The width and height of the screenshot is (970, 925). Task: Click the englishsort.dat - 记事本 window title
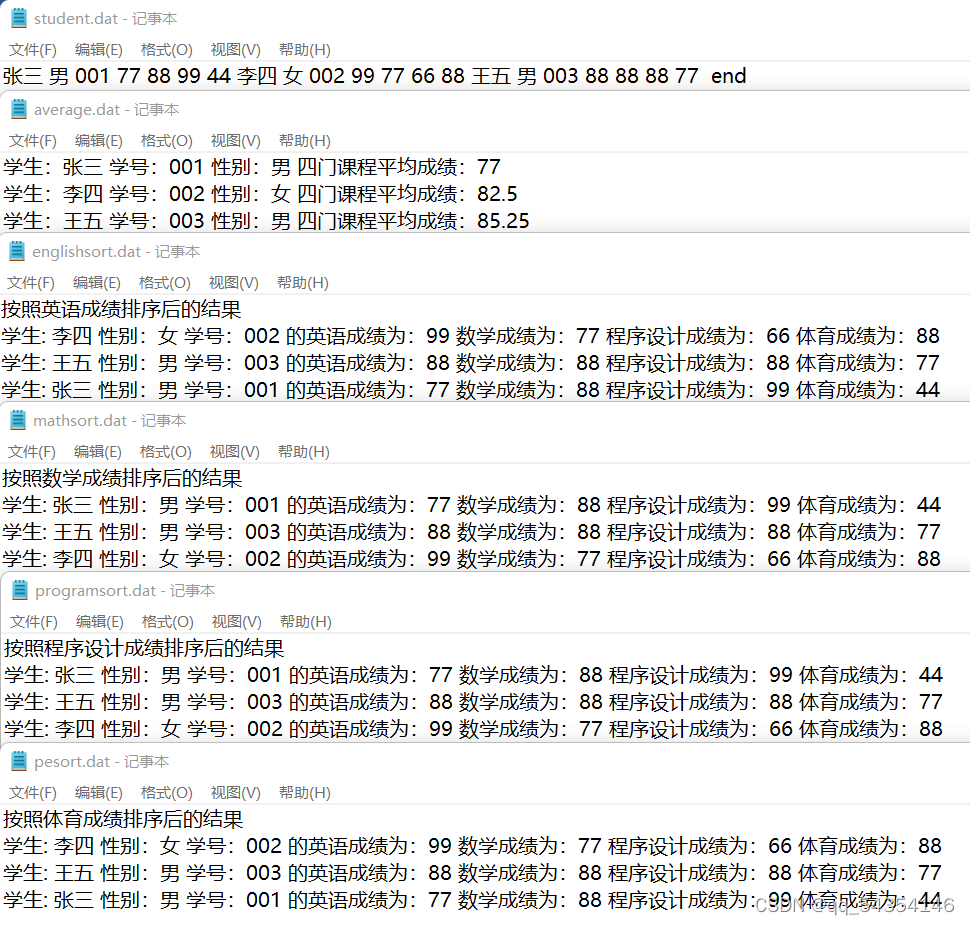tap(116, 252)
